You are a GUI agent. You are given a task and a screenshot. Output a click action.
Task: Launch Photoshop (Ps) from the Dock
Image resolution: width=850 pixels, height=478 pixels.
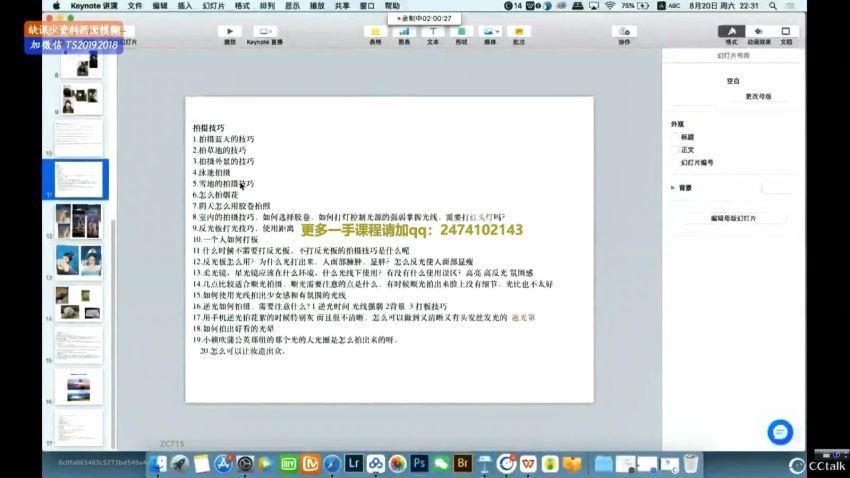click(x=419, y=464)
